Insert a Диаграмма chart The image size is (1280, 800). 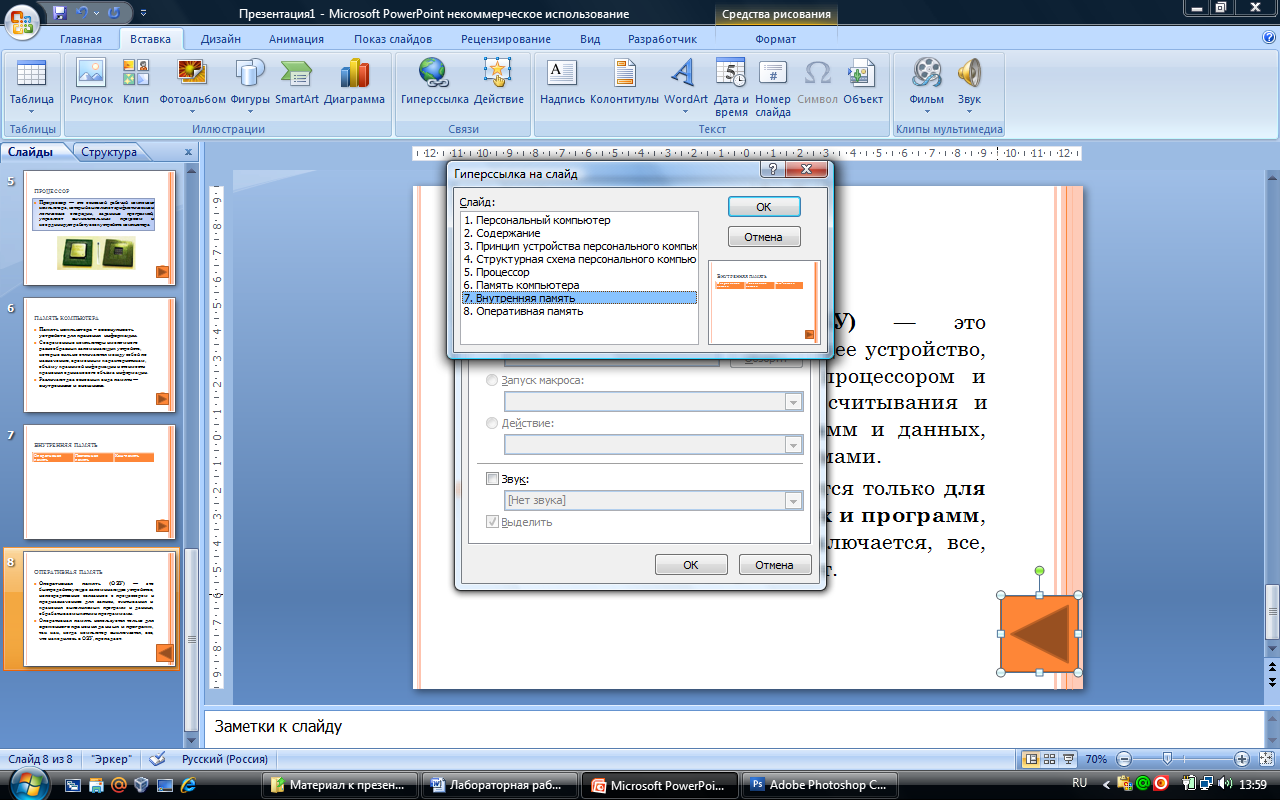pos(354,82)
